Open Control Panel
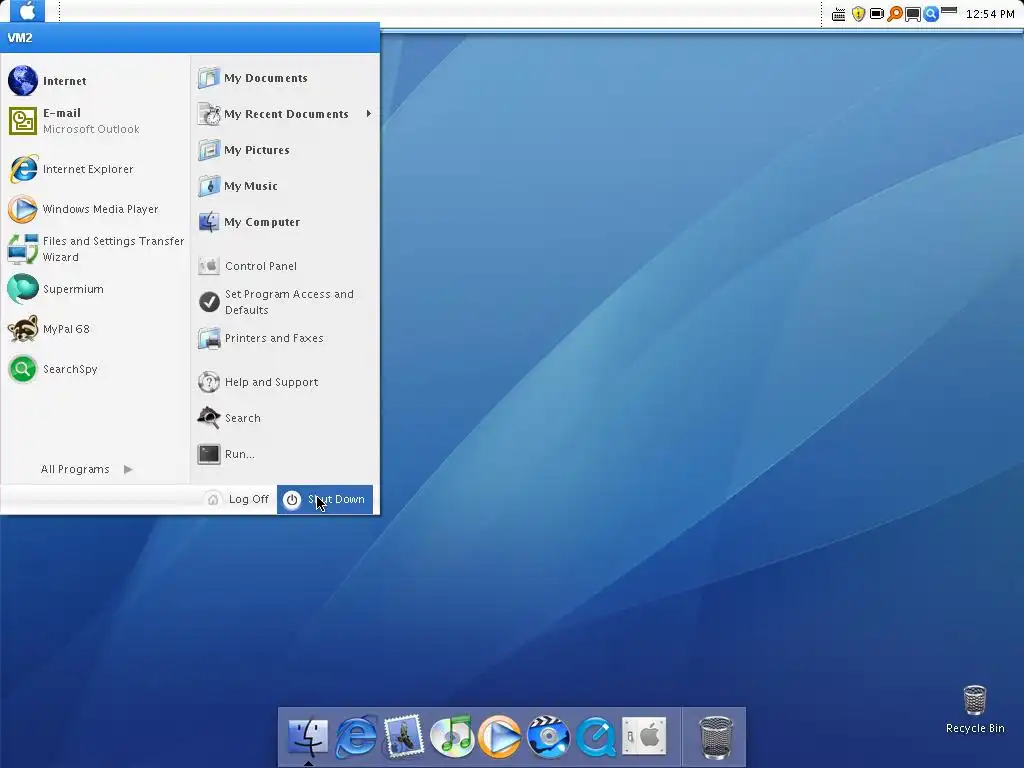 click(x=285, y=266)
